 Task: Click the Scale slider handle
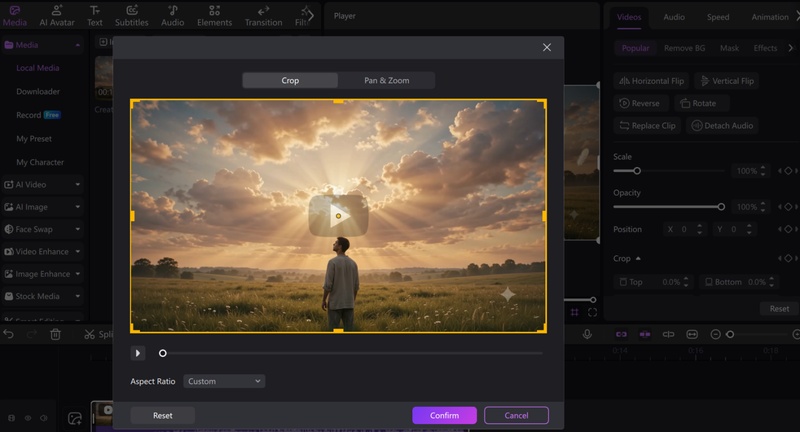tap(637, 171)
